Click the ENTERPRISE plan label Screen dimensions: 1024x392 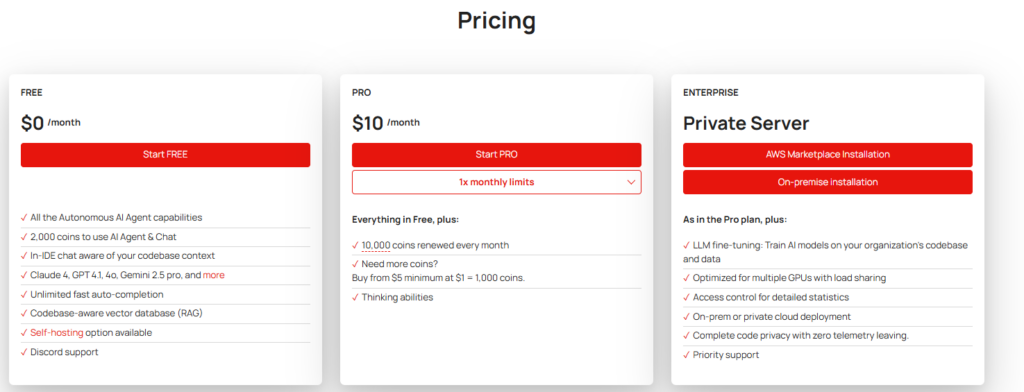tap(711, 93)
